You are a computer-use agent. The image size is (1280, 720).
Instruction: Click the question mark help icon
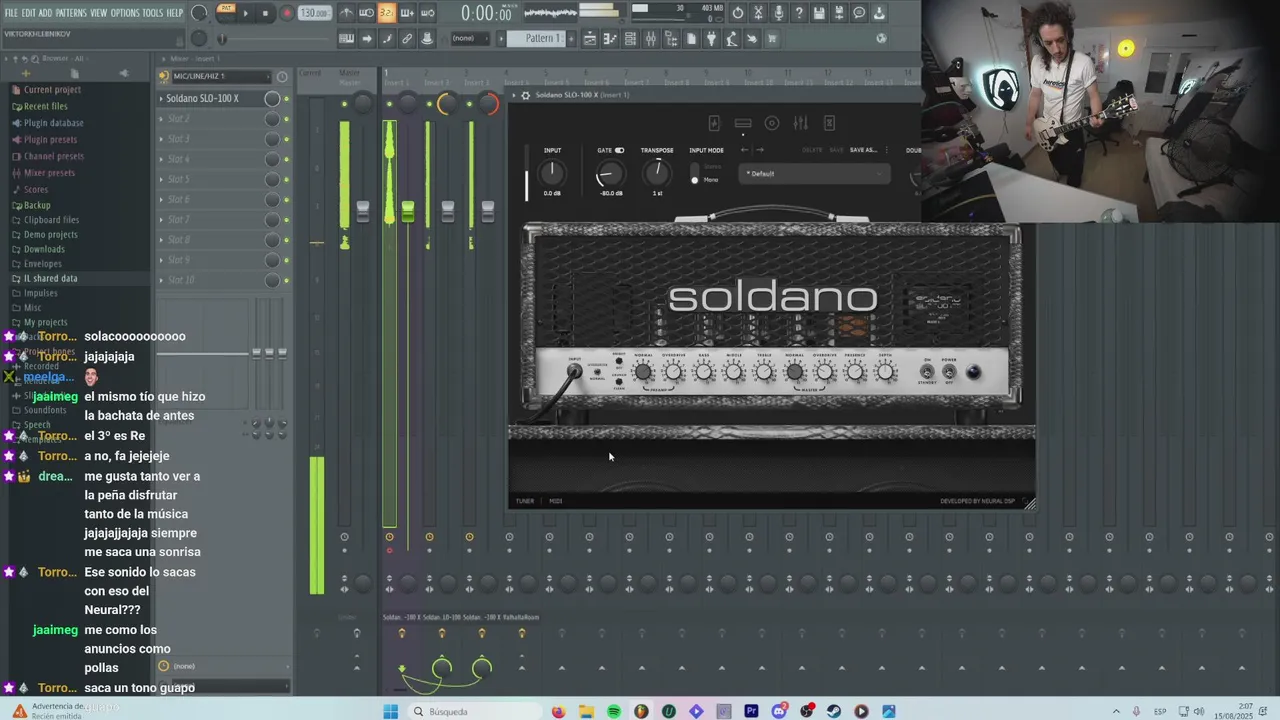click(798, 13)
